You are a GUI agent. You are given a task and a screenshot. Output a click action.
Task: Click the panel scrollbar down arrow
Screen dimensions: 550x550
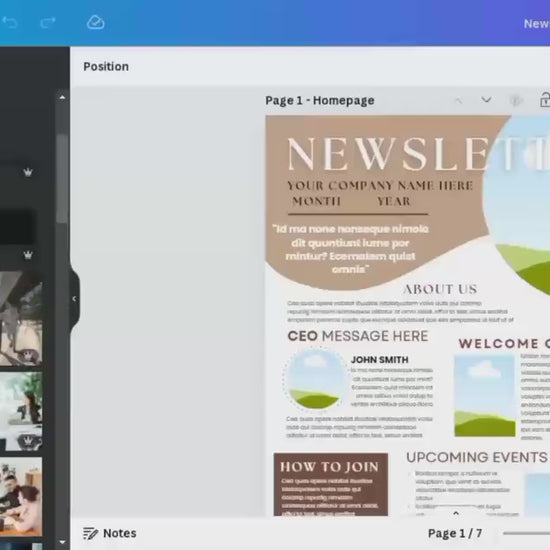(x=62, y=542)
